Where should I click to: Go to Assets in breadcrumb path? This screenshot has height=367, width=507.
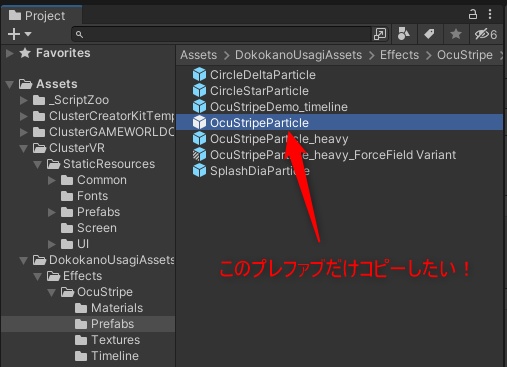coord(198,55)
